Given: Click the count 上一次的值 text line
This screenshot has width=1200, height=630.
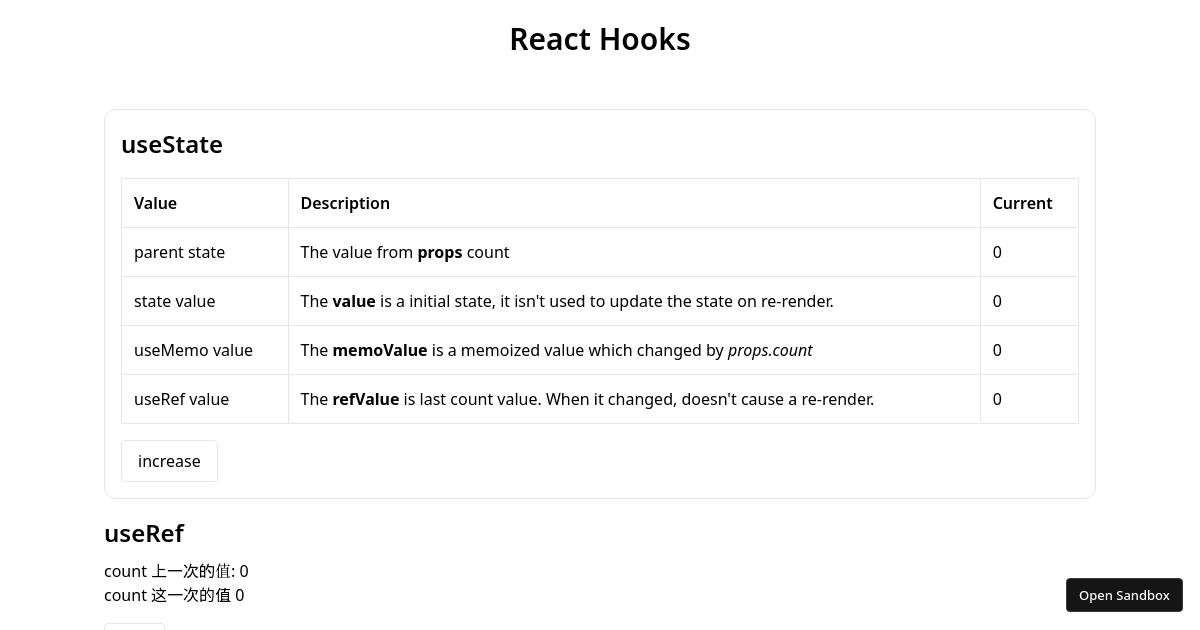Looking at the screenshot, I should click(x=176, y=571).
